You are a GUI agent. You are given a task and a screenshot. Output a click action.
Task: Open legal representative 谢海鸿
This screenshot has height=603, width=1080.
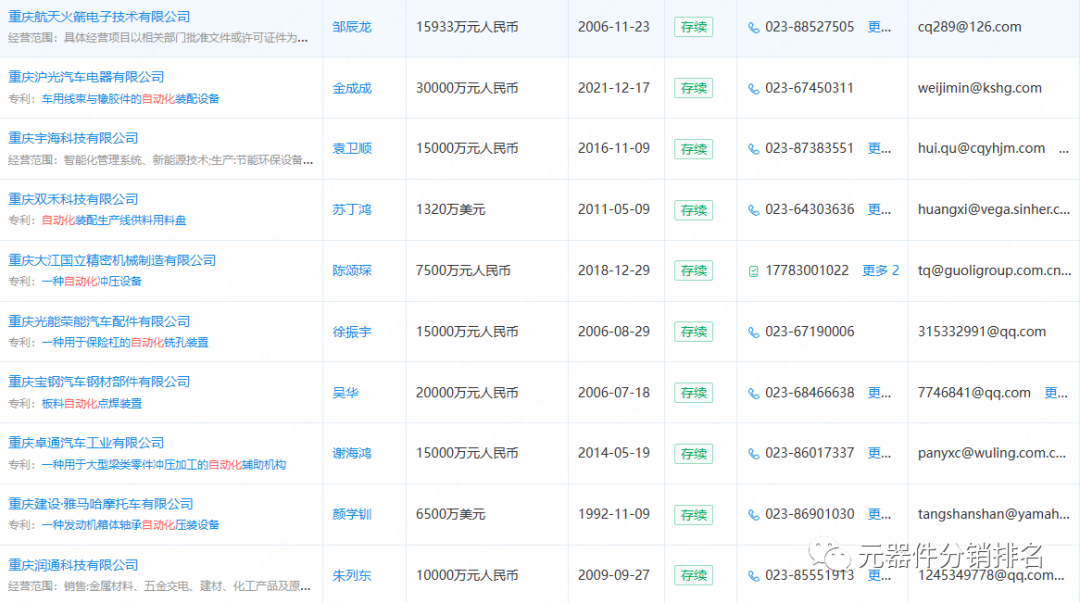click(352, 453)
